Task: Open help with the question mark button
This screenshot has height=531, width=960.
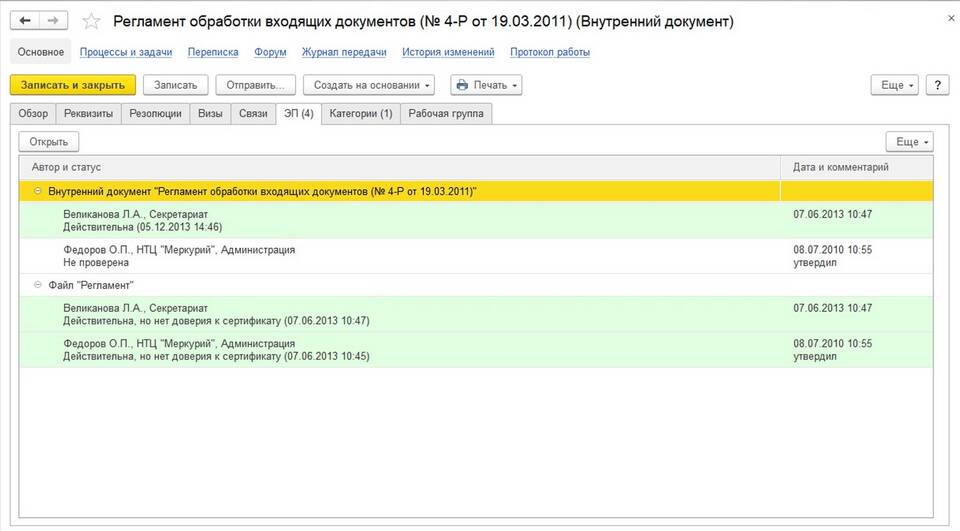Action: 937,85
